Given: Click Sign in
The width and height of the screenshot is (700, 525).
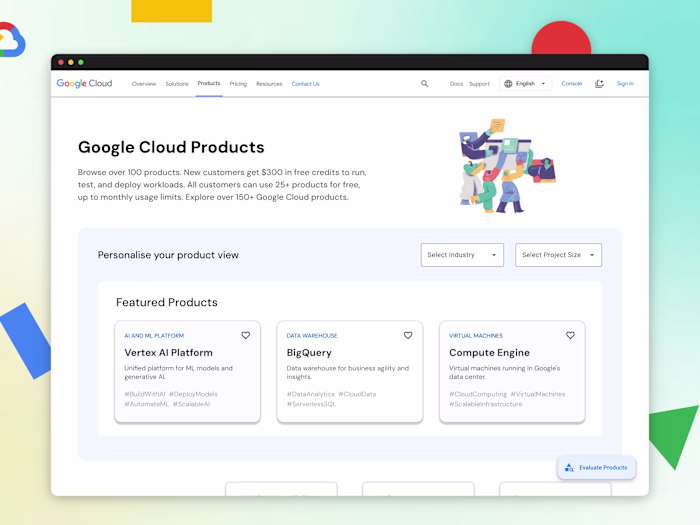Looking at the screenshot, I should [x=625, y=83].
